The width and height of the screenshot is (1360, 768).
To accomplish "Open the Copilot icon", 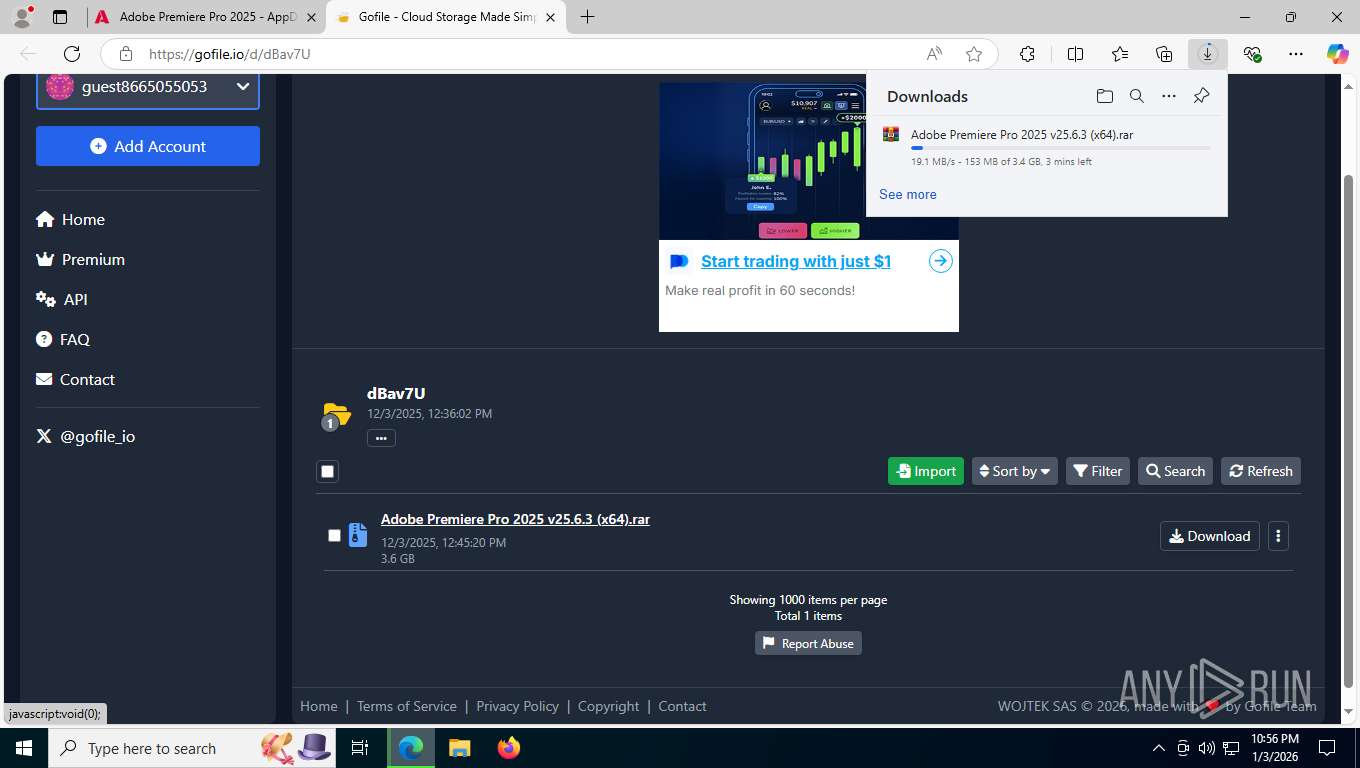I will pyautogui.click(x=1338, y=54).
